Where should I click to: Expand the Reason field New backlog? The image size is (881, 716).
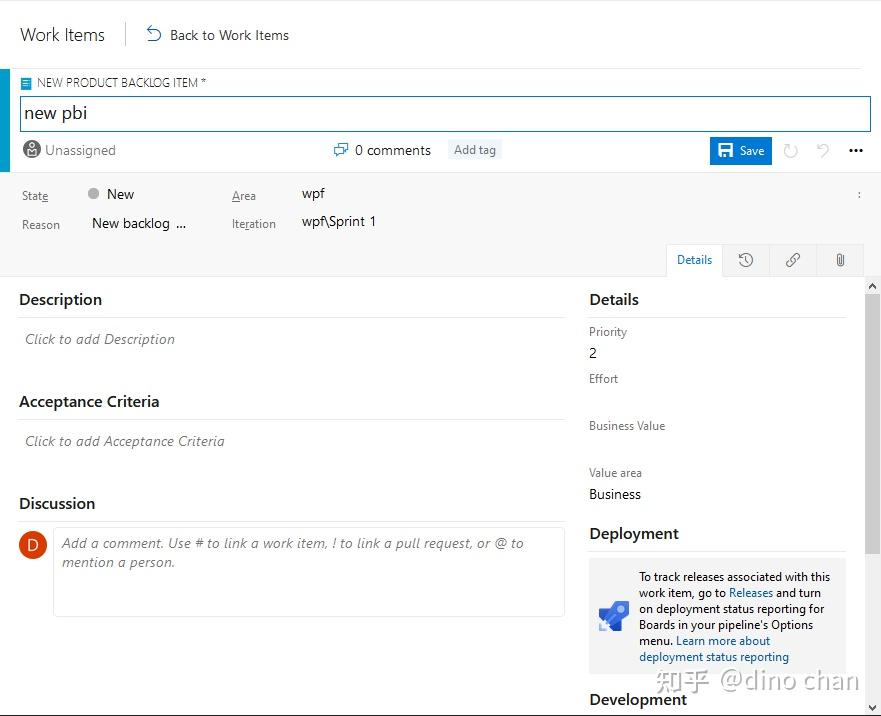click(x=138, y=223)
